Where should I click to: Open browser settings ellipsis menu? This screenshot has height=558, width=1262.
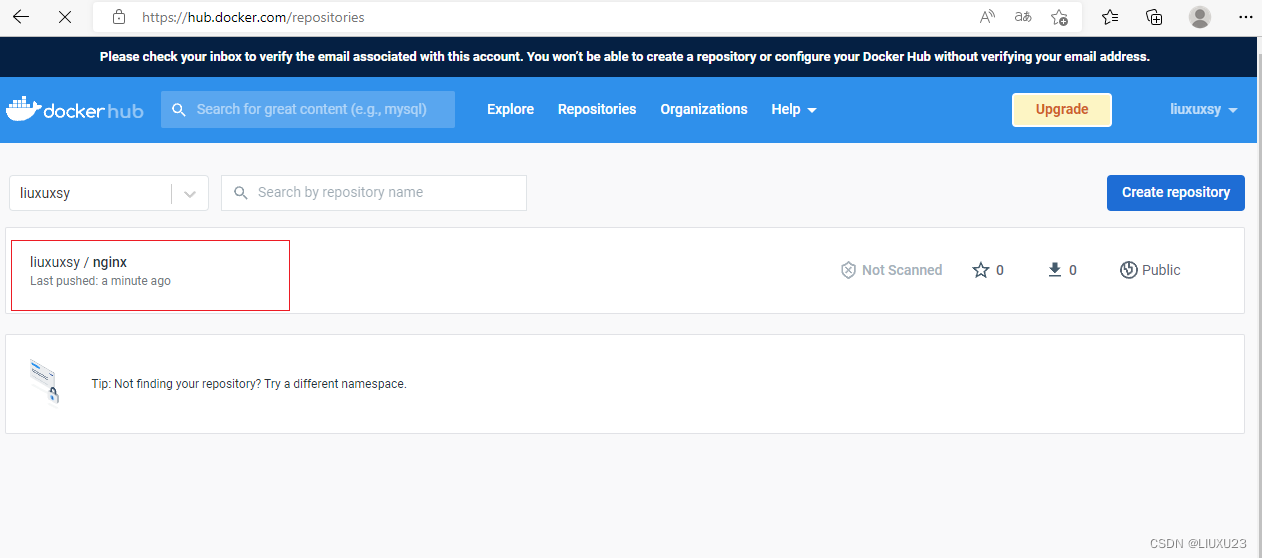tap(1245, 17)
